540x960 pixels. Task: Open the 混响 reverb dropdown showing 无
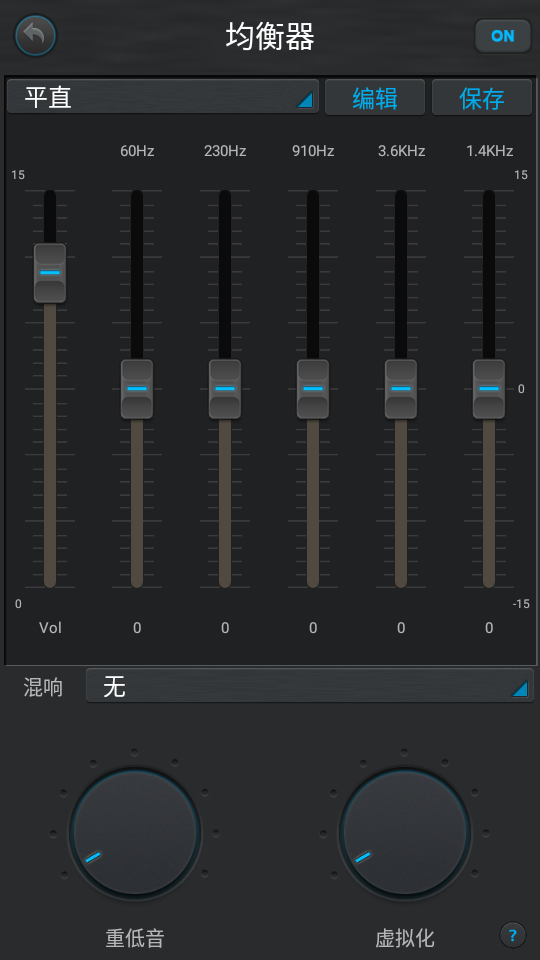tap(310, 686)
